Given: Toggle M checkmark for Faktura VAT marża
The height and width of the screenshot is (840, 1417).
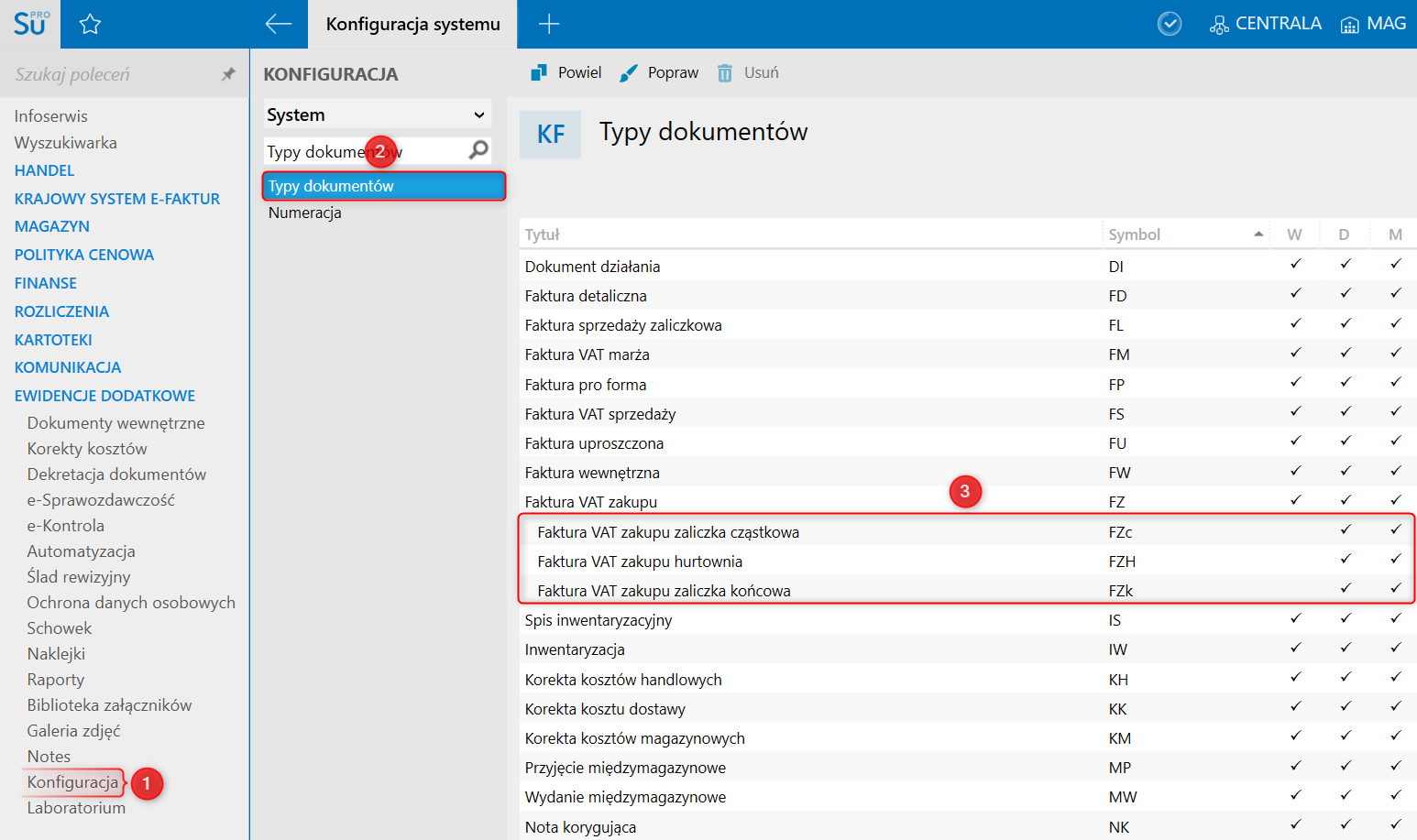Looking at the screenshot, I should point(1395,352).
